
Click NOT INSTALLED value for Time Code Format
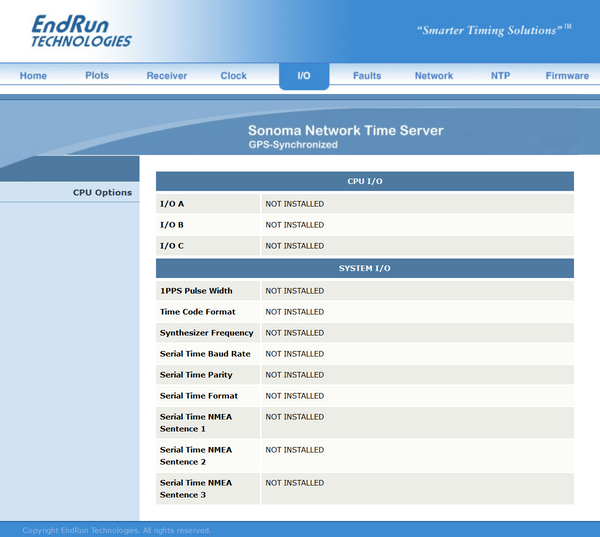[x=295, y=312]
